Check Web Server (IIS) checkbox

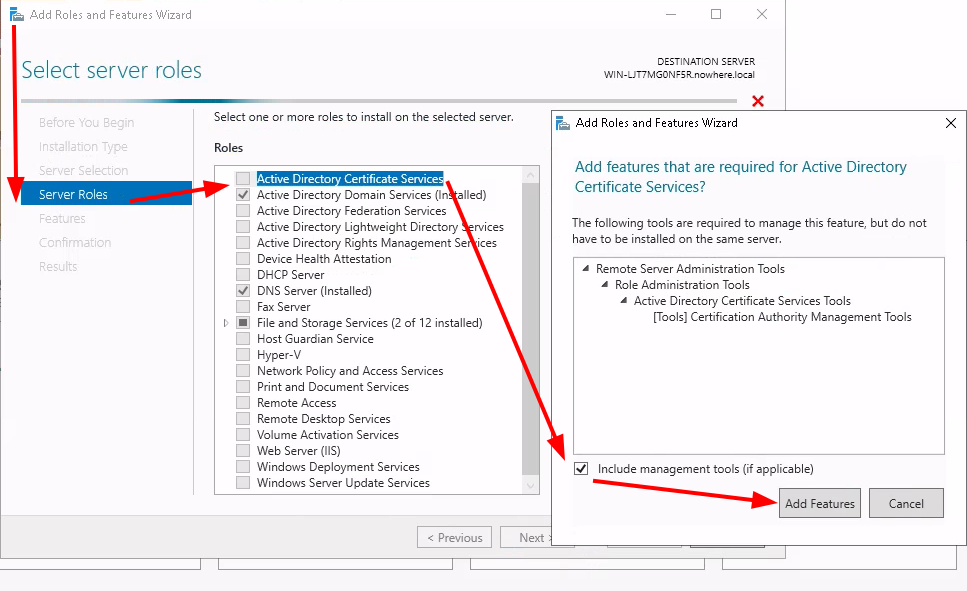pos(243,452)
